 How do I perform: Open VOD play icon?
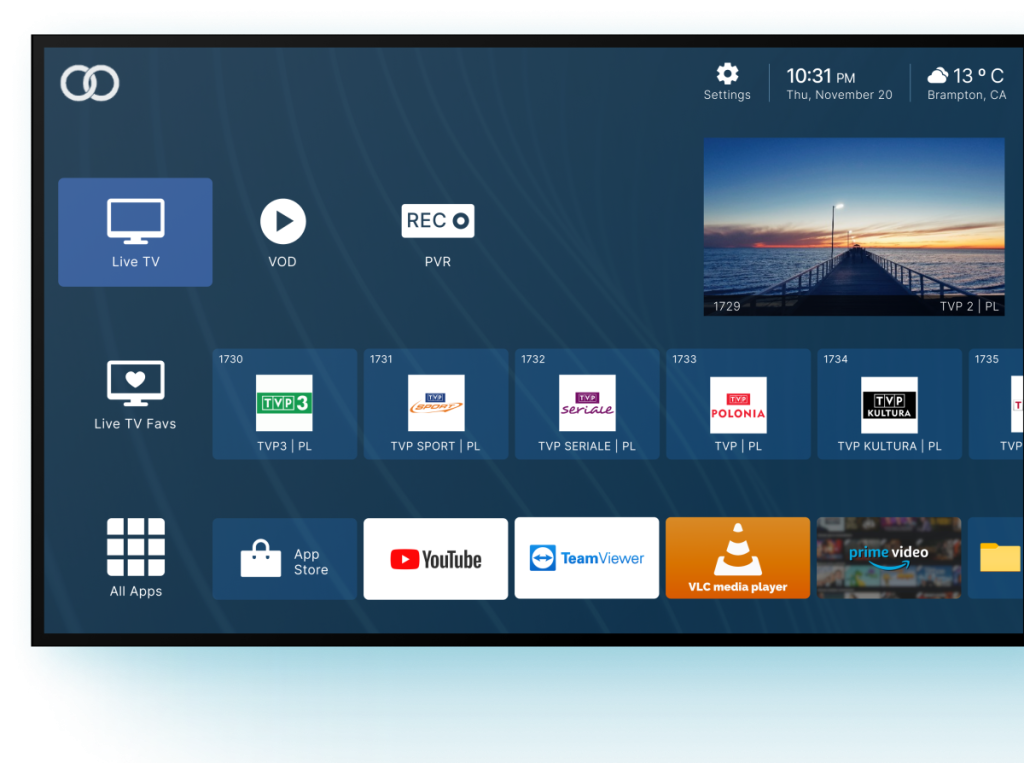coord(283,222)
